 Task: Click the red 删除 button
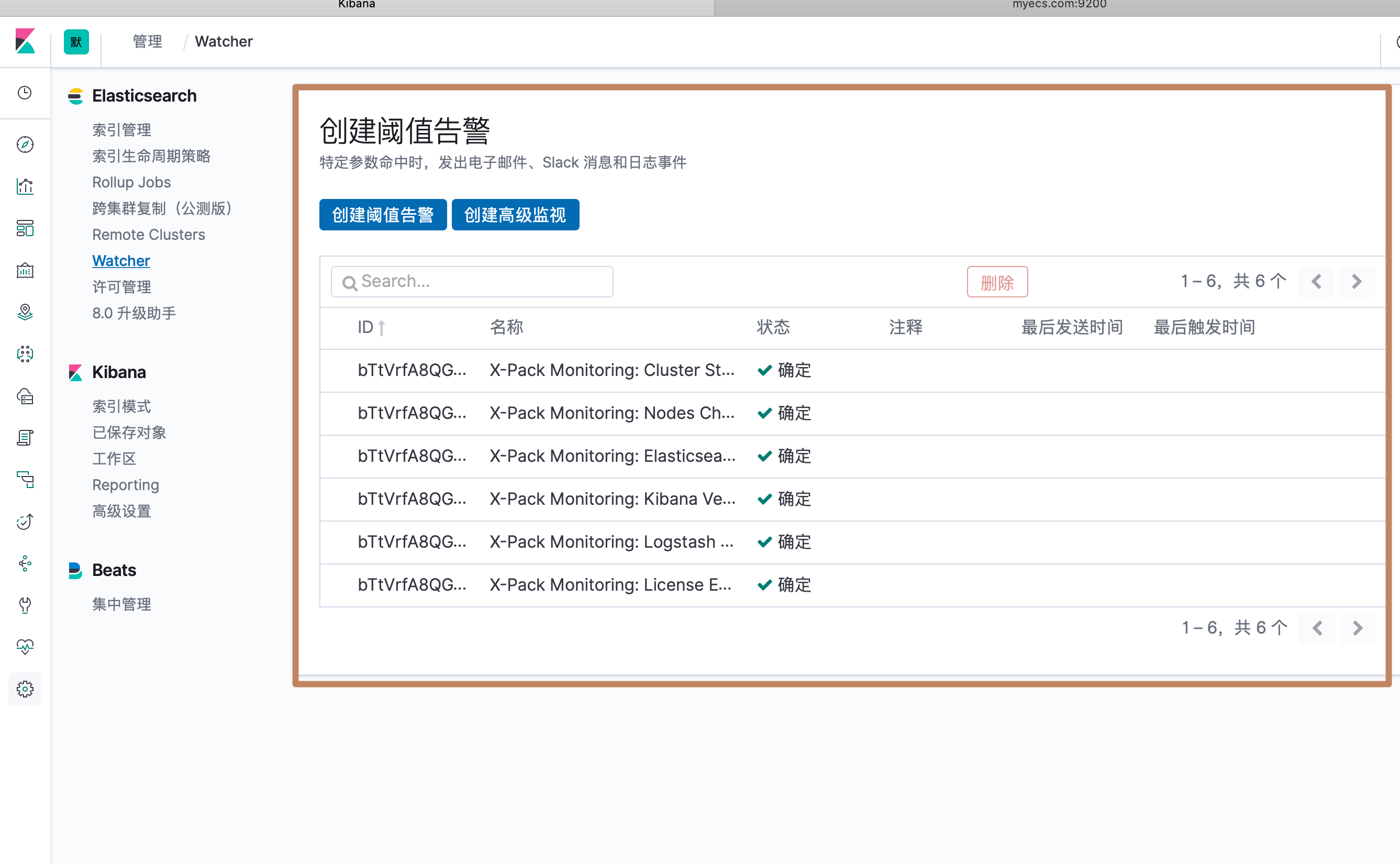(997, 282)
